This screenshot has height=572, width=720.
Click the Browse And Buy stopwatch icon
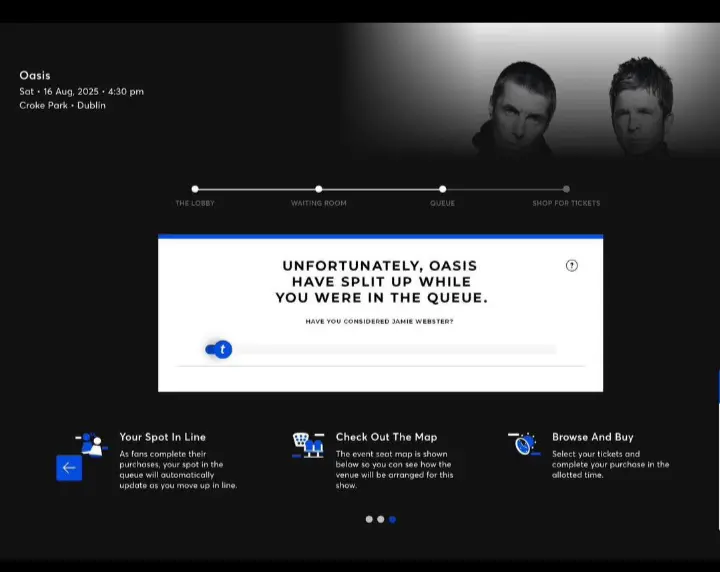pos(524,444)
